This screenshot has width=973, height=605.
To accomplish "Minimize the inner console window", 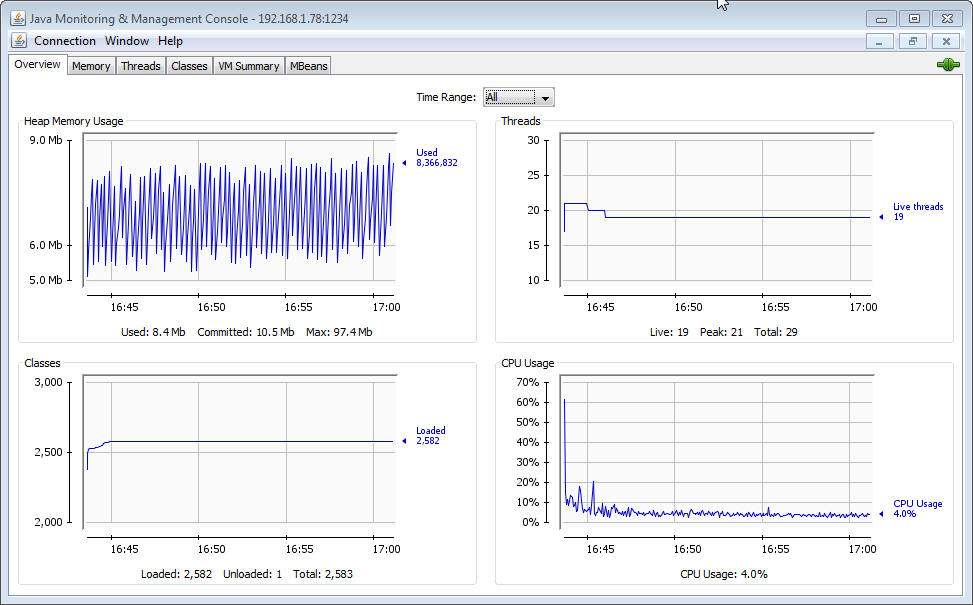I will (x=879, y=41).
